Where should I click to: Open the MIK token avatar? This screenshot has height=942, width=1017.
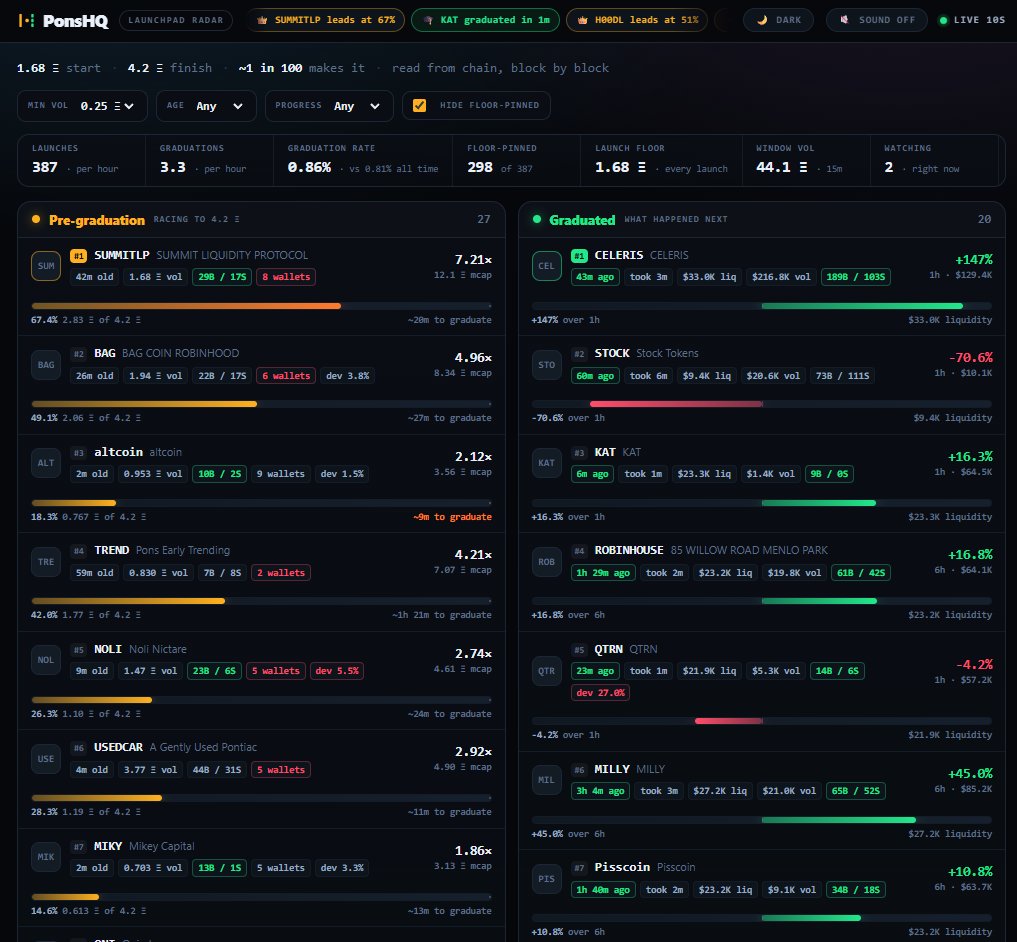(46, 857)
